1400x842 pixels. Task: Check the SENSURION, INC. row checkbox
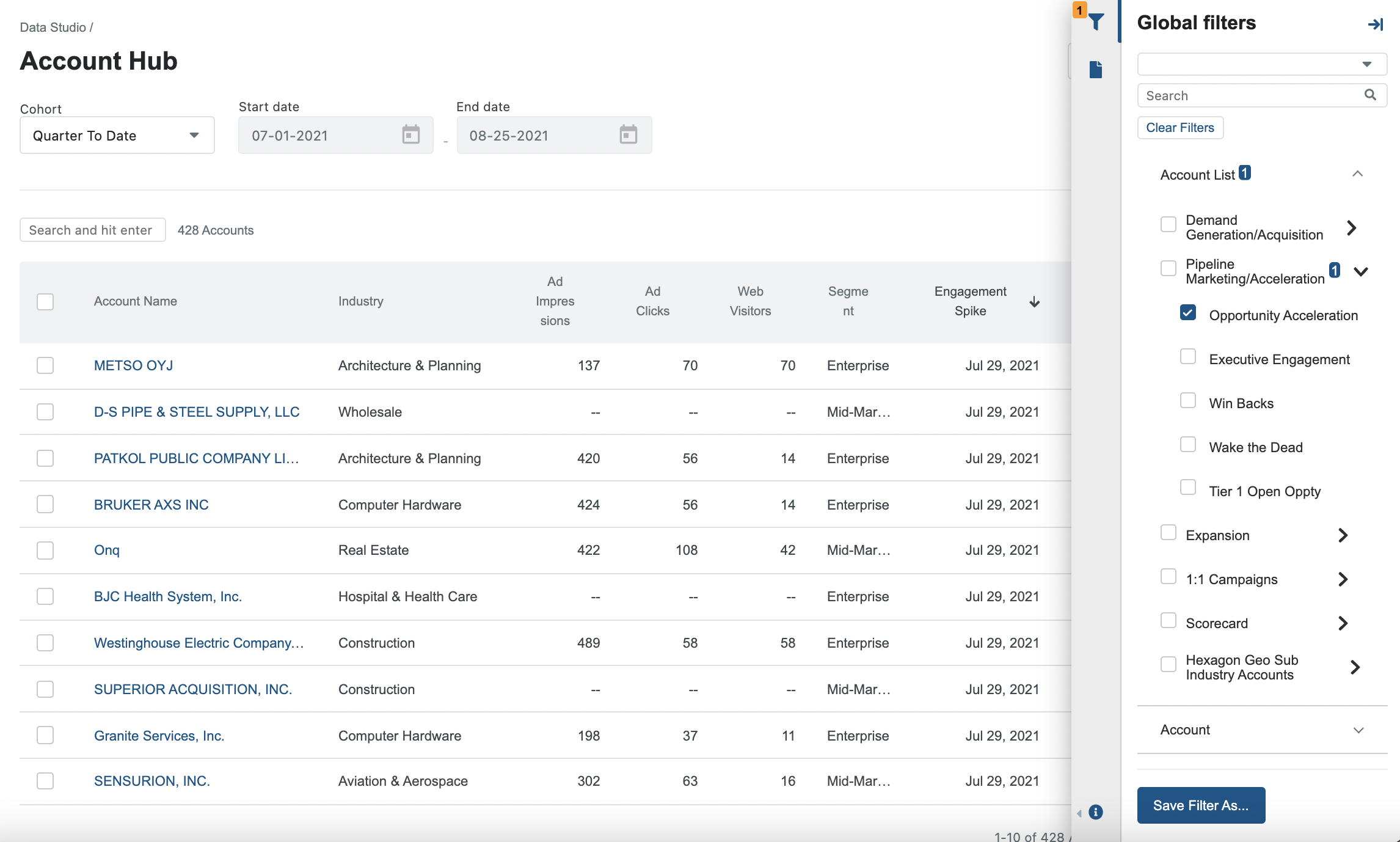point(45,781)
